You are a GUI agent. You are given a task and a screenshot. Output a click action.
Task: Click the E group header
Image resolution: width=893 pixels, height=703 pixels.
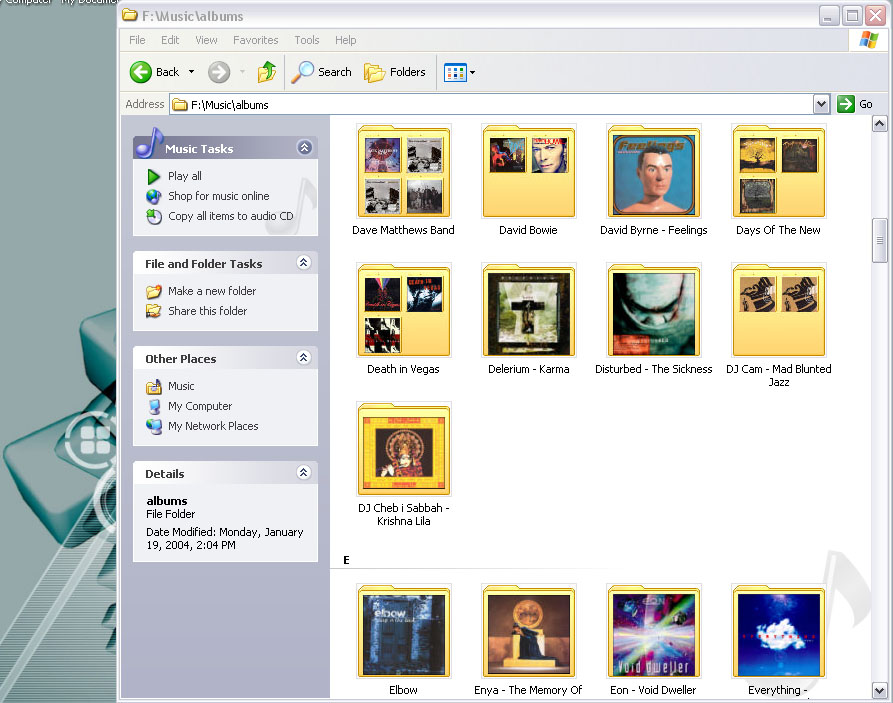(346, 561)
